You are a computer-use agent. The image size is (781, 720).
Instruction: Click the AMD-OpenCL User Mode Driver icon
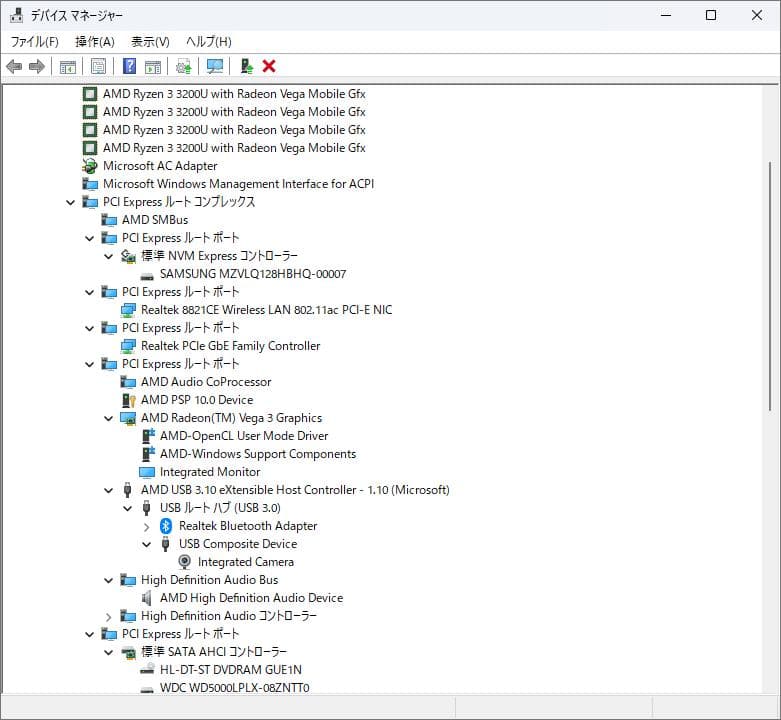pyautogui.click(x=148, y=436)
